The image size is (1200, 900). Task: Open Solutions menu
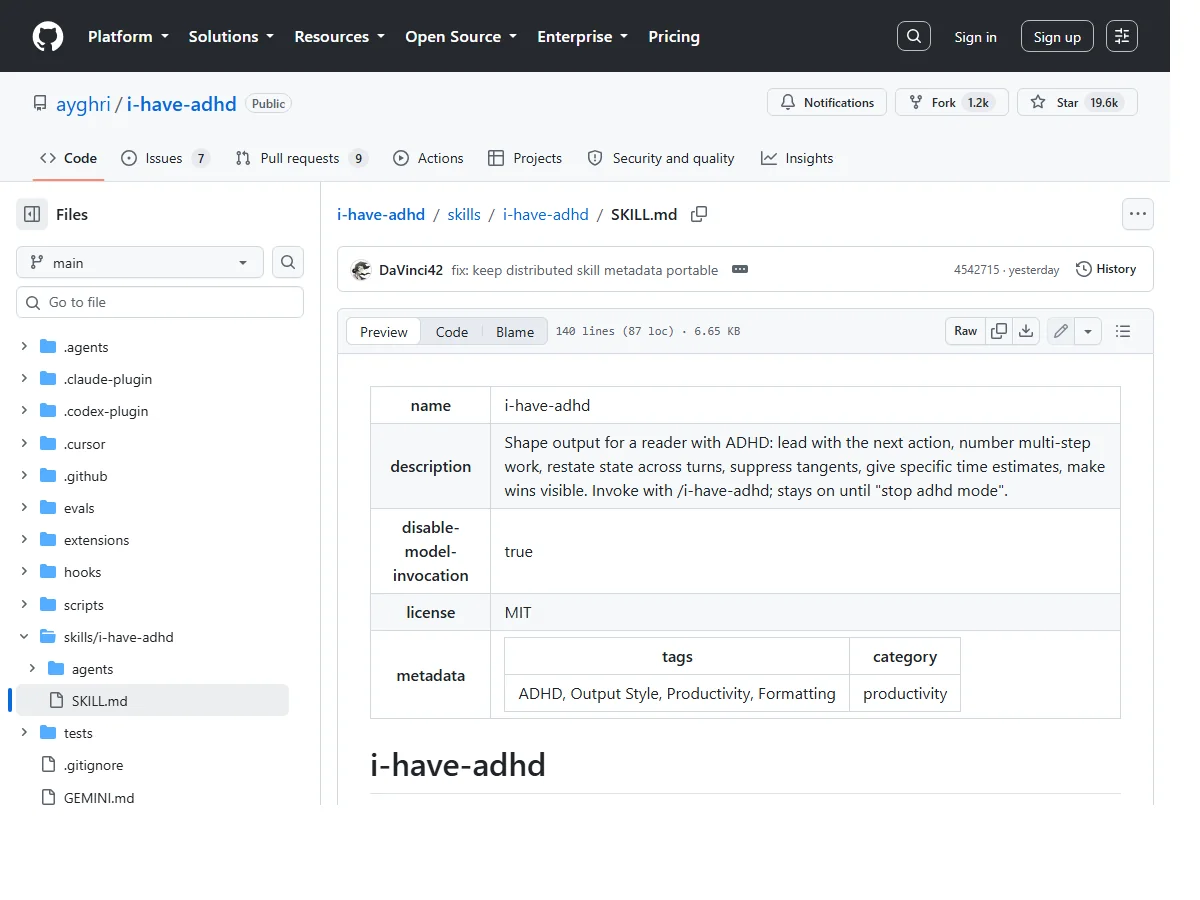[x=231, y=36]
